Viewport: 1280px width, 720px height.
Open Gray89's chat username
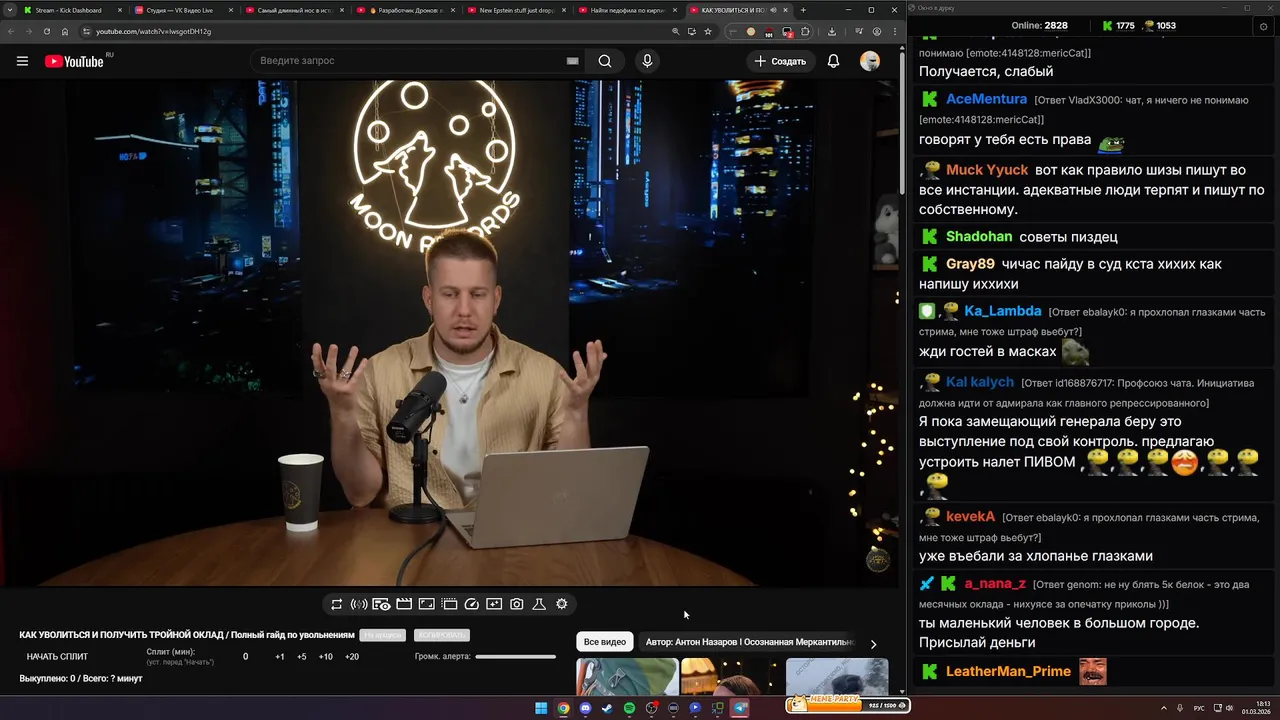[970, 264]
